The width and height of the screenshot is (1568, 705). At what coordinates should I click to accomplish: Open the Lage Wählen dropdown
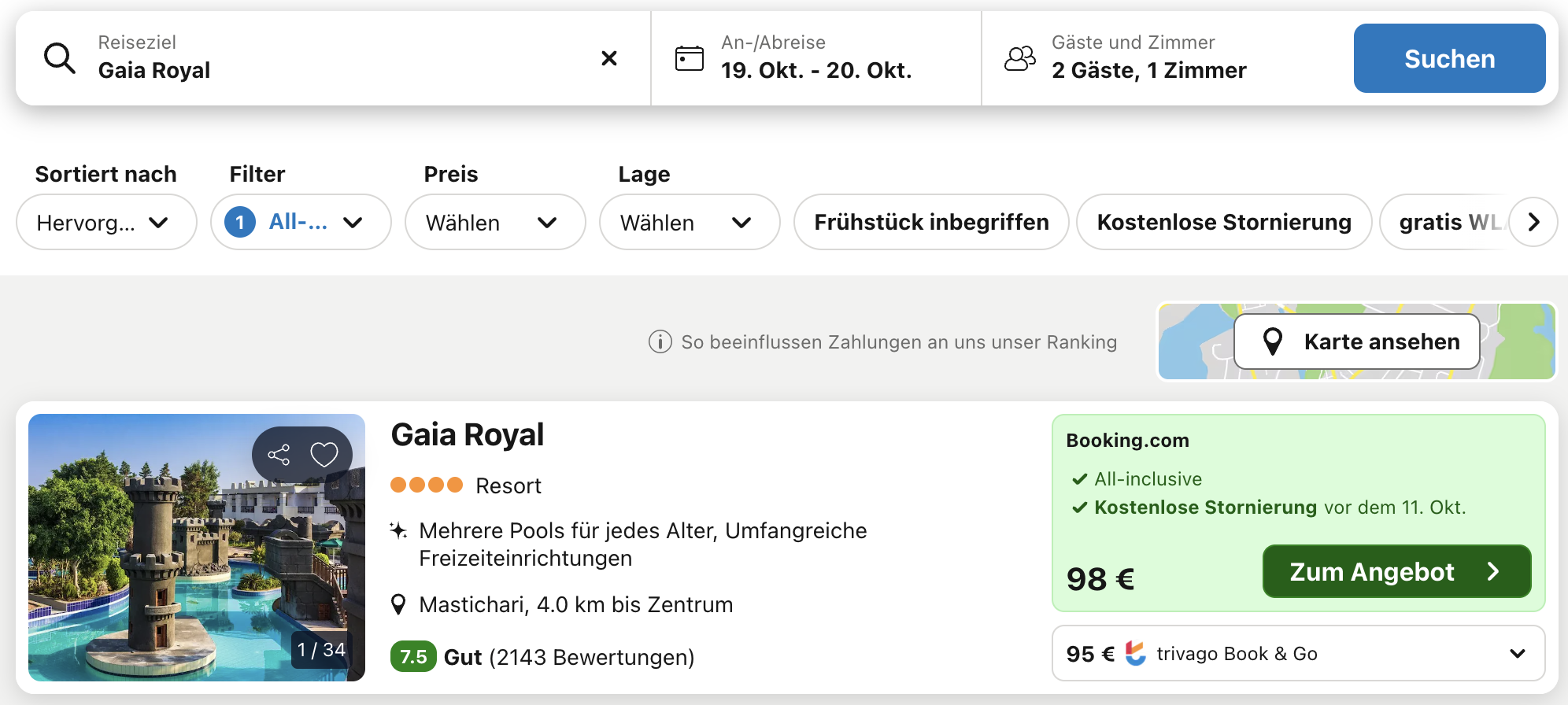click(x=690, y=222)
